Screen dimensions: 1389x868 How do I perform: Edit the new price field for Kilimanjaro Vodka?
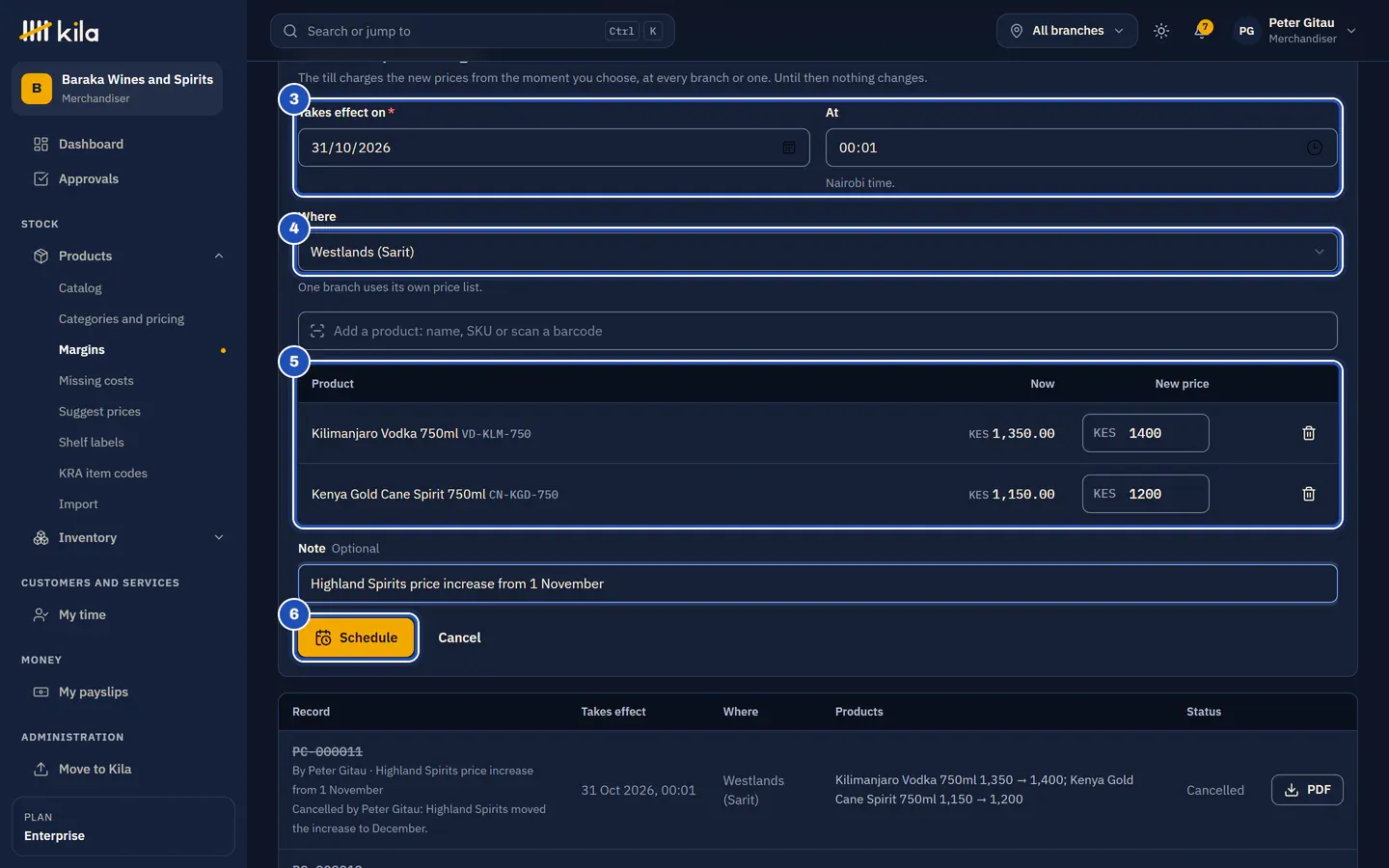pyautogui.click(x=1145, y=433)
